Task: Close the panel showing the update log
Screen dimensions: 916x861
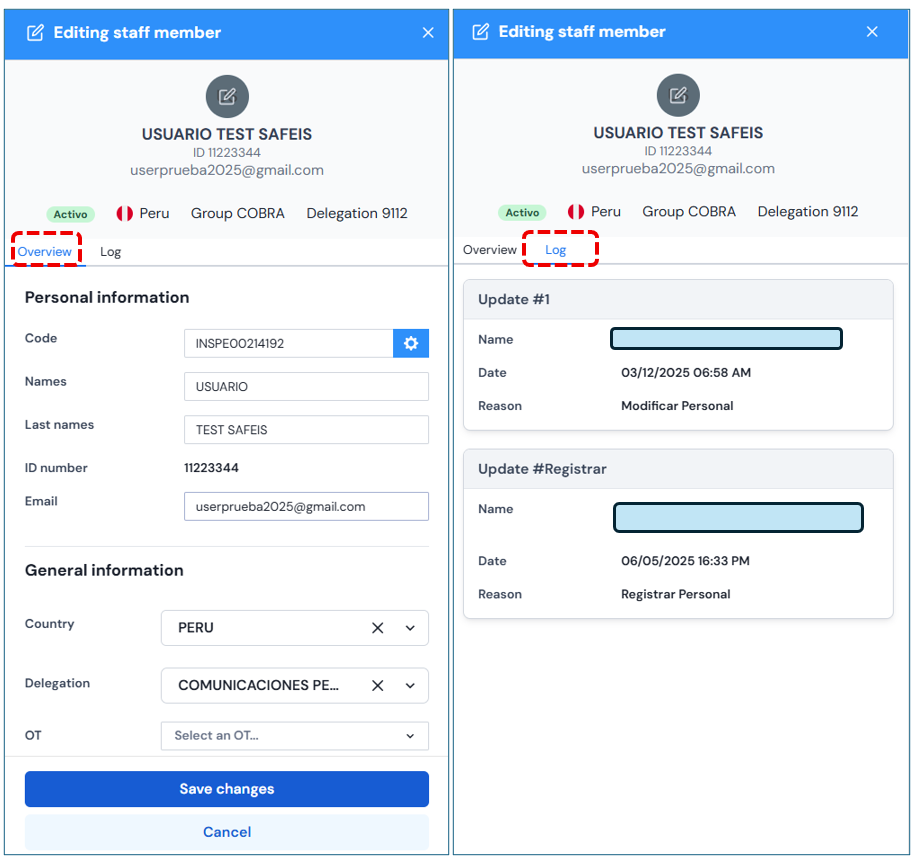Action: pyautogui.click(x=872, y=32)
